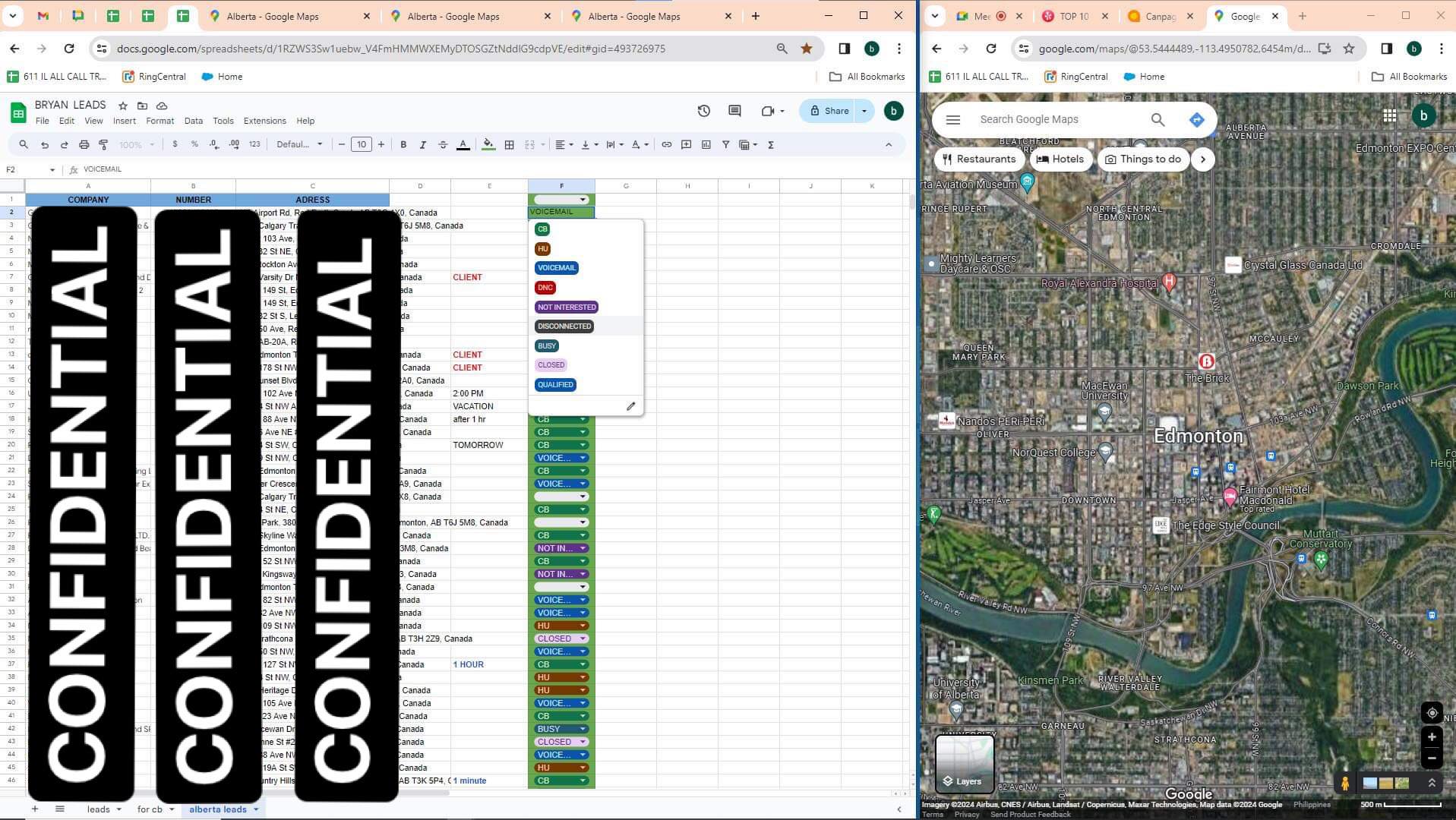
Task: Zoom in on the map with plus
Action: 1432,736
